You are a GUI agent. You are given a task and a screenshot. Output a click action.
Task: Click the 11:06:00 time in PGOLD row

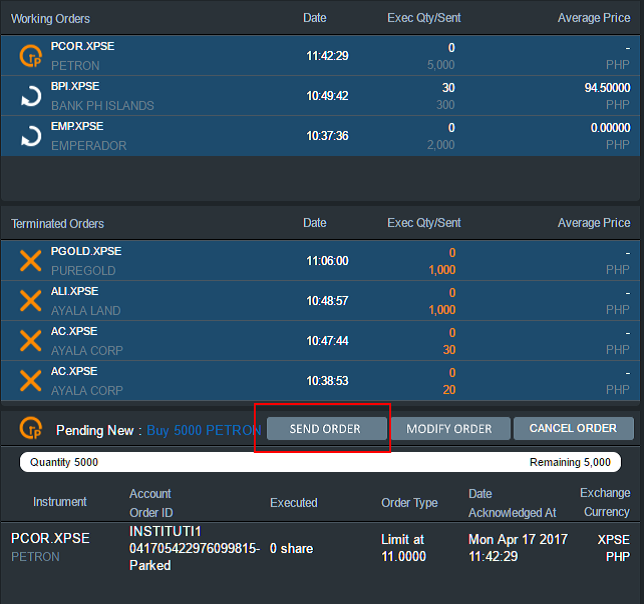point(327,261)
